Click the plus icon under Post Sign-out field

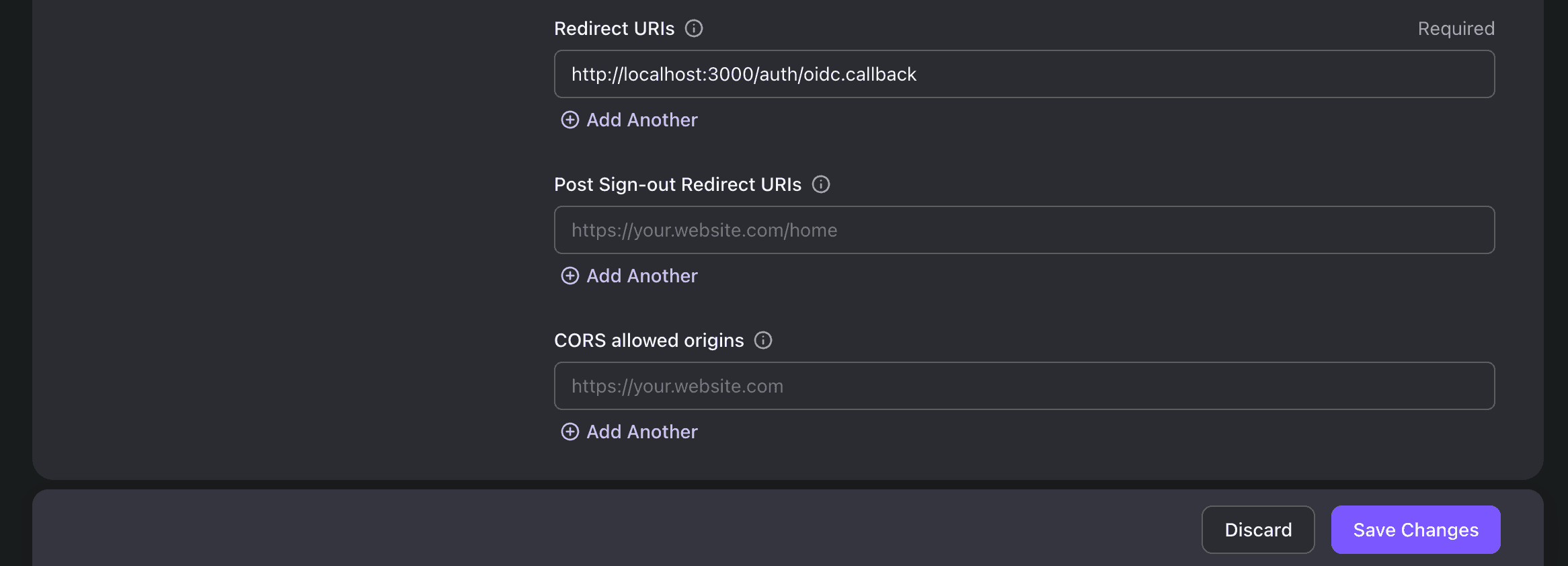pos(570,276)
